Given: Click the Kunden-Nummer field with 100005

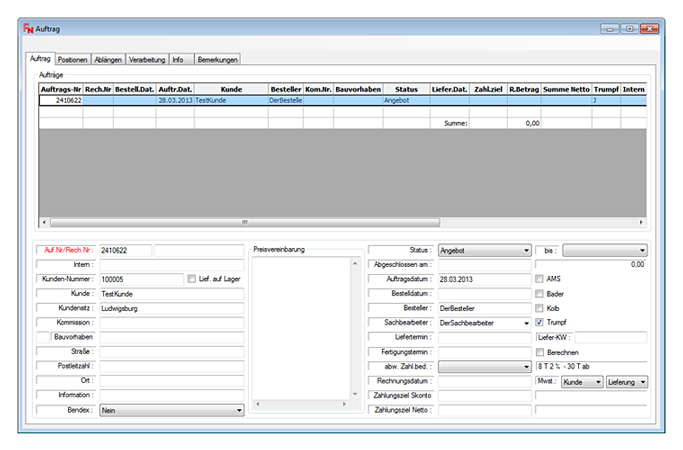Looking at the screenshot, I should 142,279.
